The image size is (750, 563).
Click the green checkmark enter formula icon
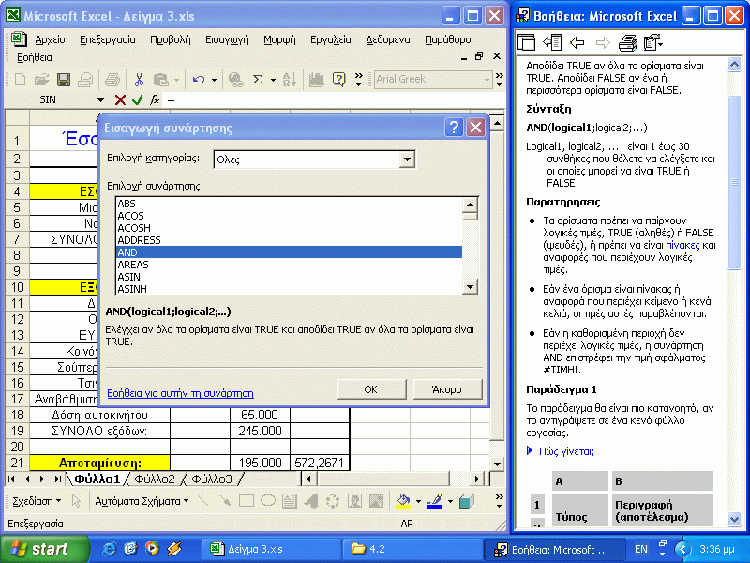(x=137, y=100)
